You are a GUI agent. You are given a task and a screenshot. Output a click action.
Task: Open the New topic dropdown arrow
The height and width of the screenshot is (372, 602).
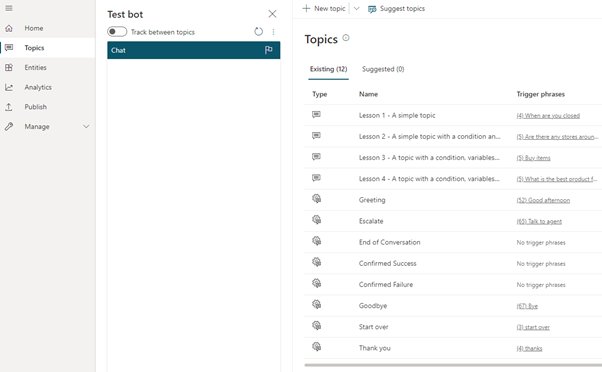(x=356, y=8)
